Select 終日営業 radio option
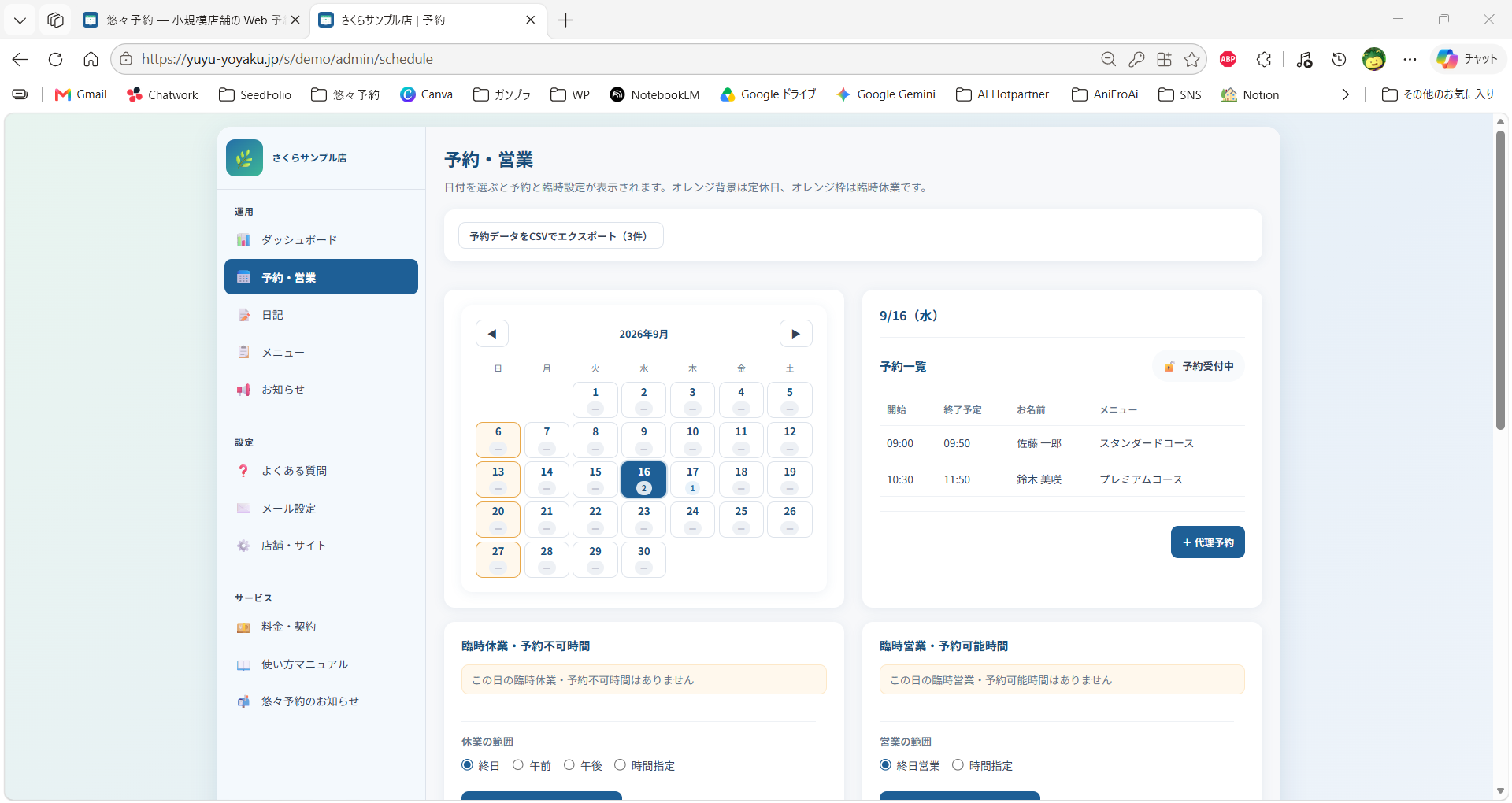 [885, 765]
